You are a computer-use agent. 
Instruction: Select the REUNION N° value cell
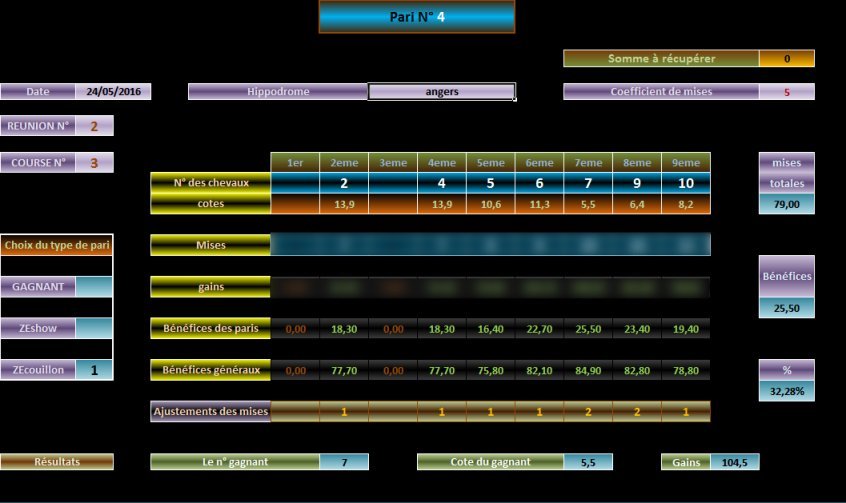94,126
